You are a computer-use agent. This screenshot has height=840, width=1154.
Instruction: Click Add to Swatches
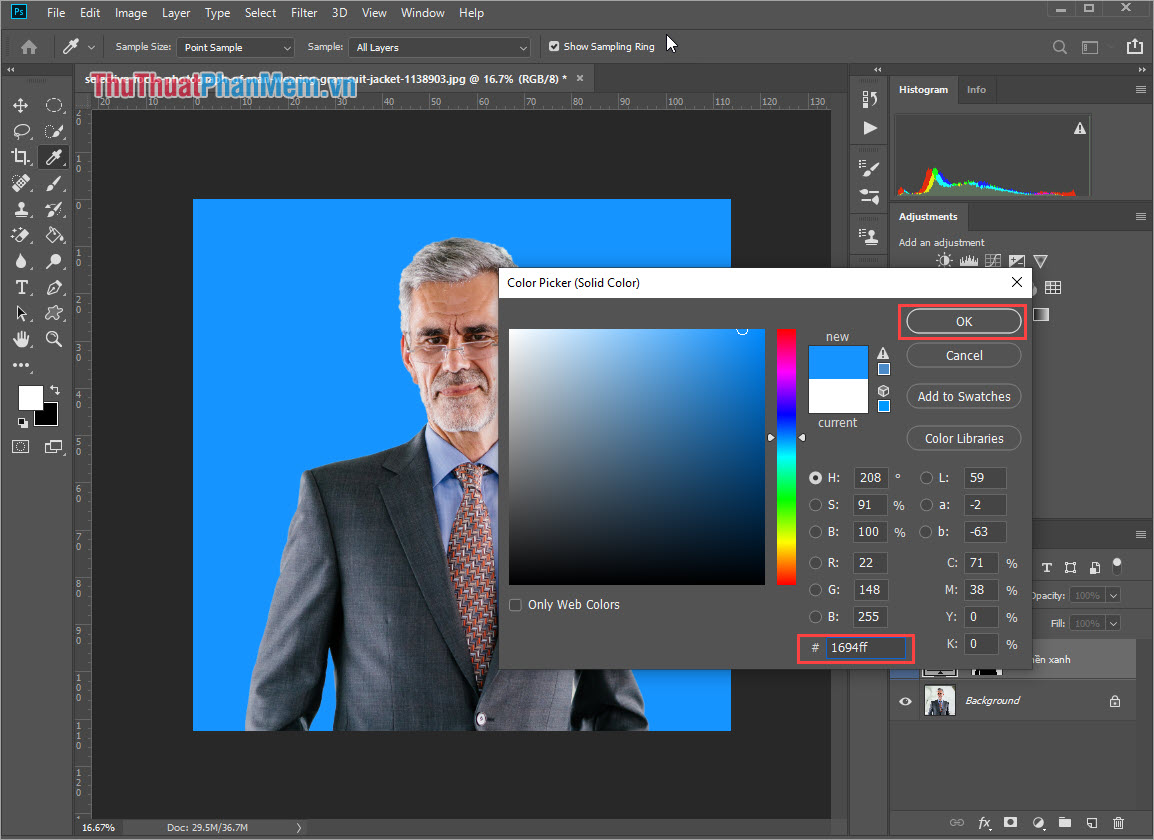pyautogui.click(x=963, y=396)
